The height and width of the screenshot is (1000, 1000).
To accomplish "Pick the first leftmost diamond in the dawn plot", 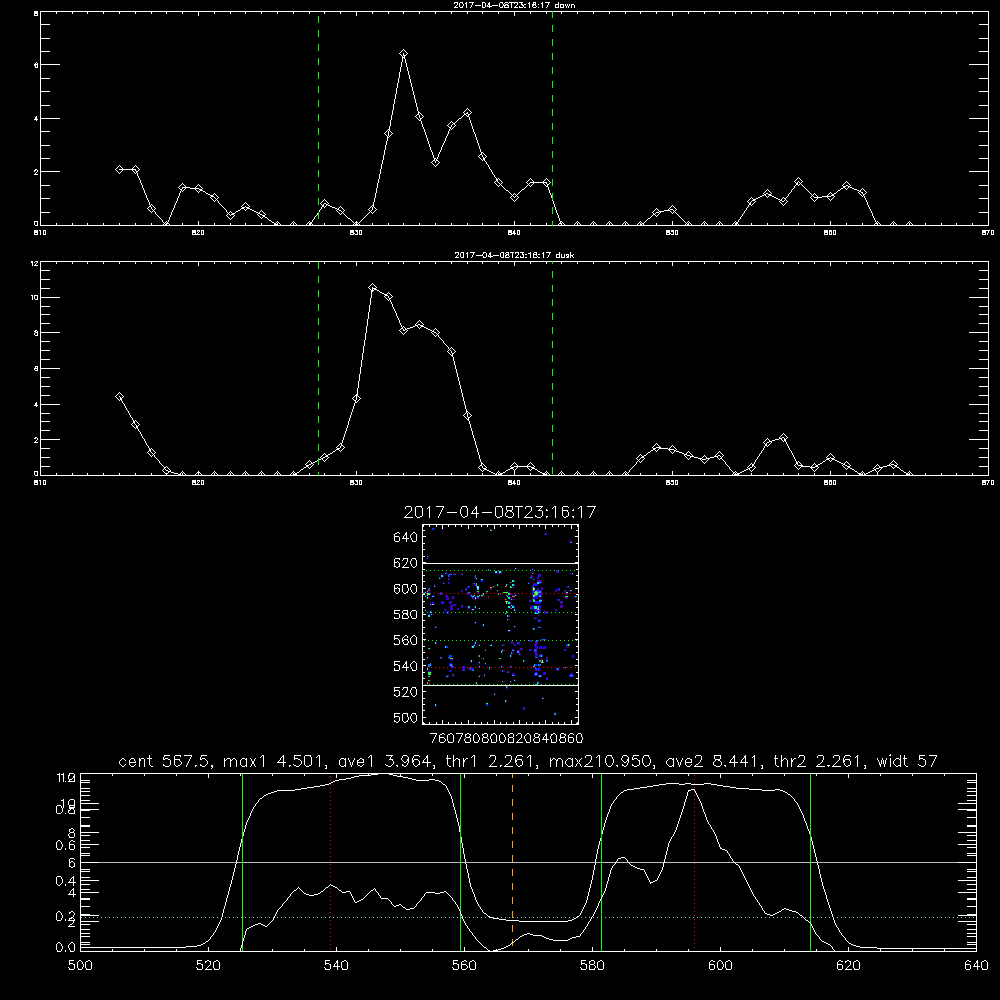I will point(119,169).
